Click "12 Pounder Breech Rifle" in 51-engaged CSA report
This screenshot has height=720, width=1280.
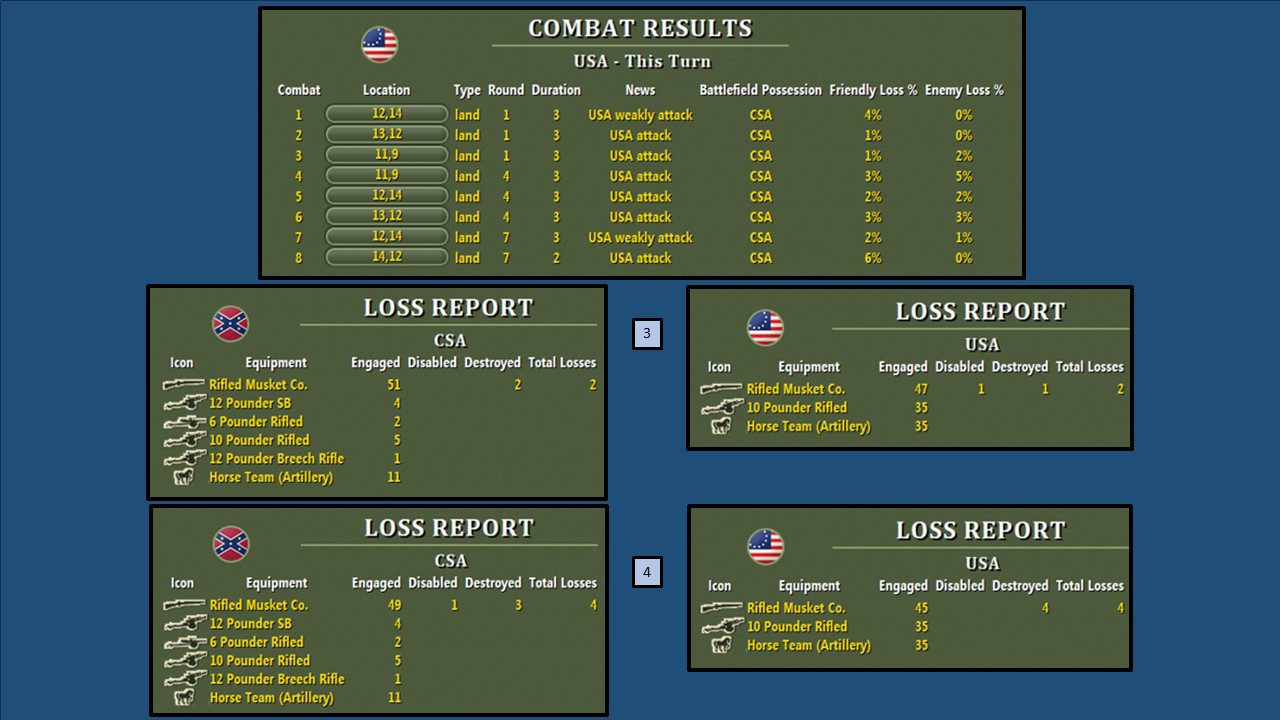click(x=276, y=458)
